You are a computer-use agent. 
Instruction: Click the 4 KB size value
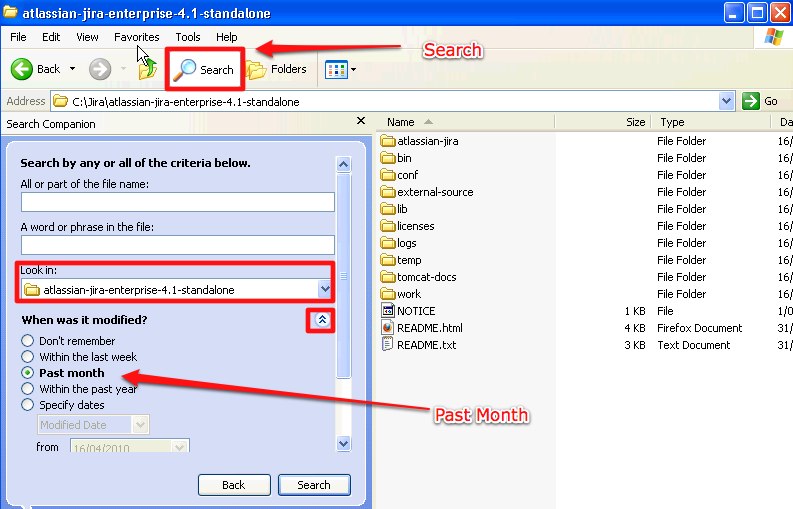click(x=635, y=328)
